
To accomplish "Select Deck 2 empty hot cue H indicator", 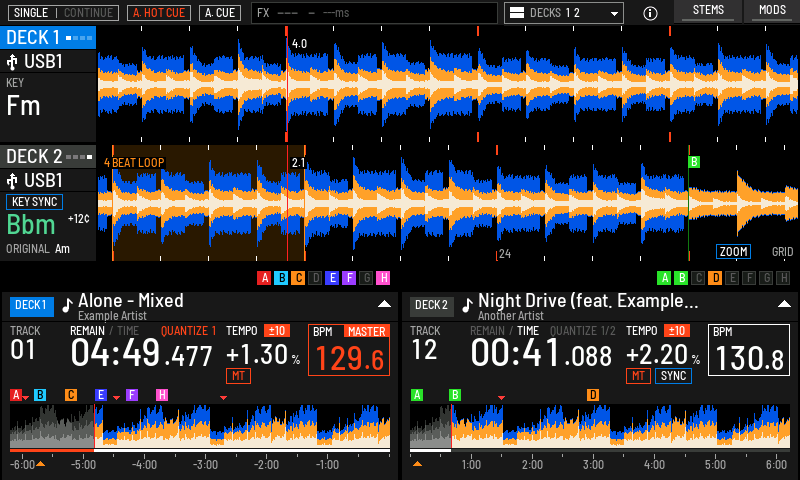I will pos(783,278).
